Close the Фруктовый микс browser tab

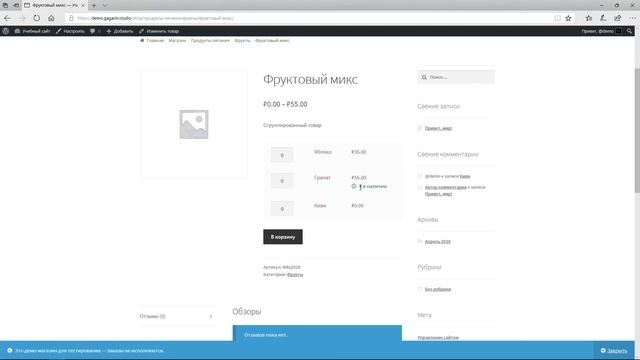(x=83, y=5)
